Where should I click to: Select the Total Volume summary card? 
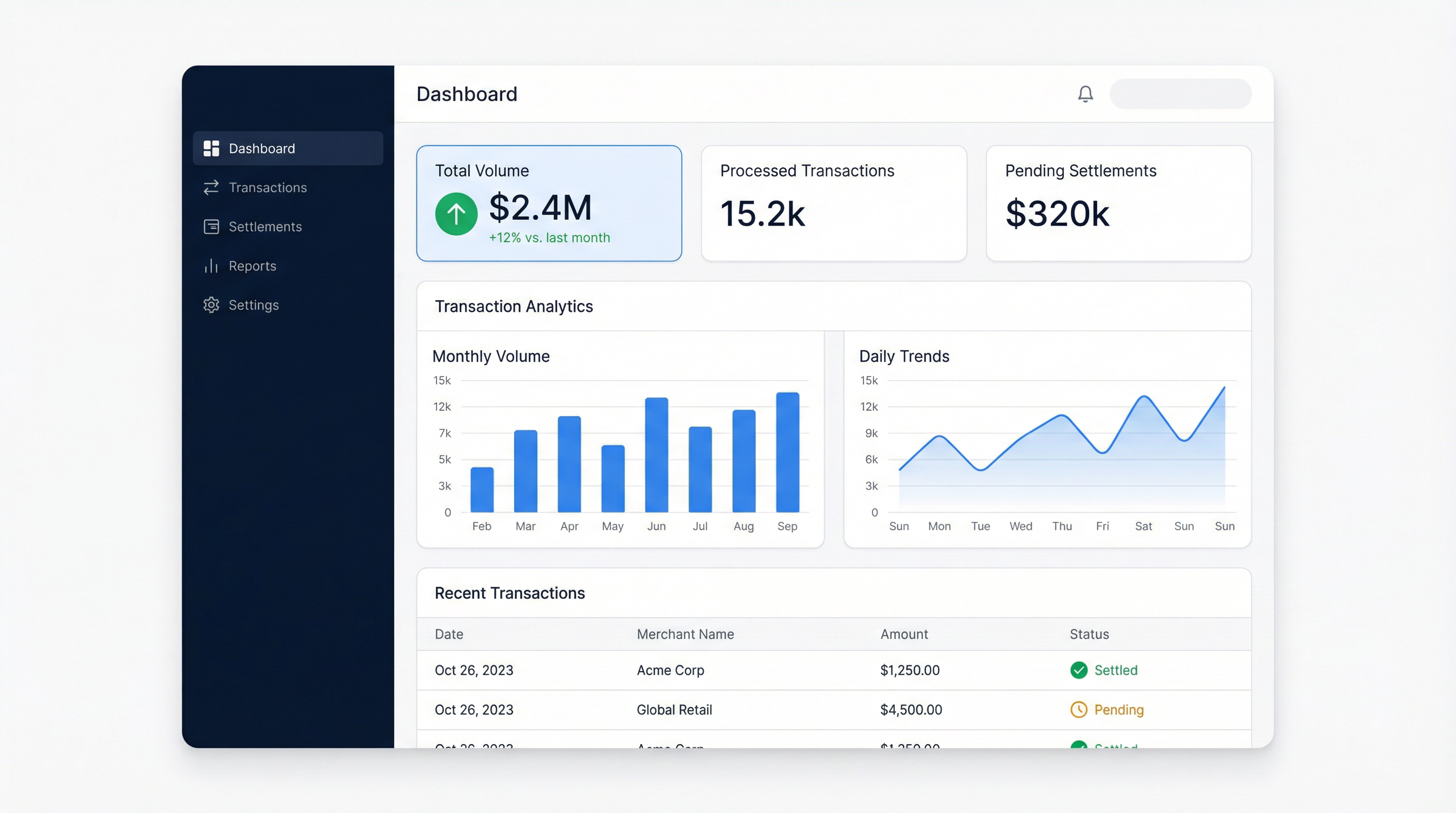click(548, 204)
